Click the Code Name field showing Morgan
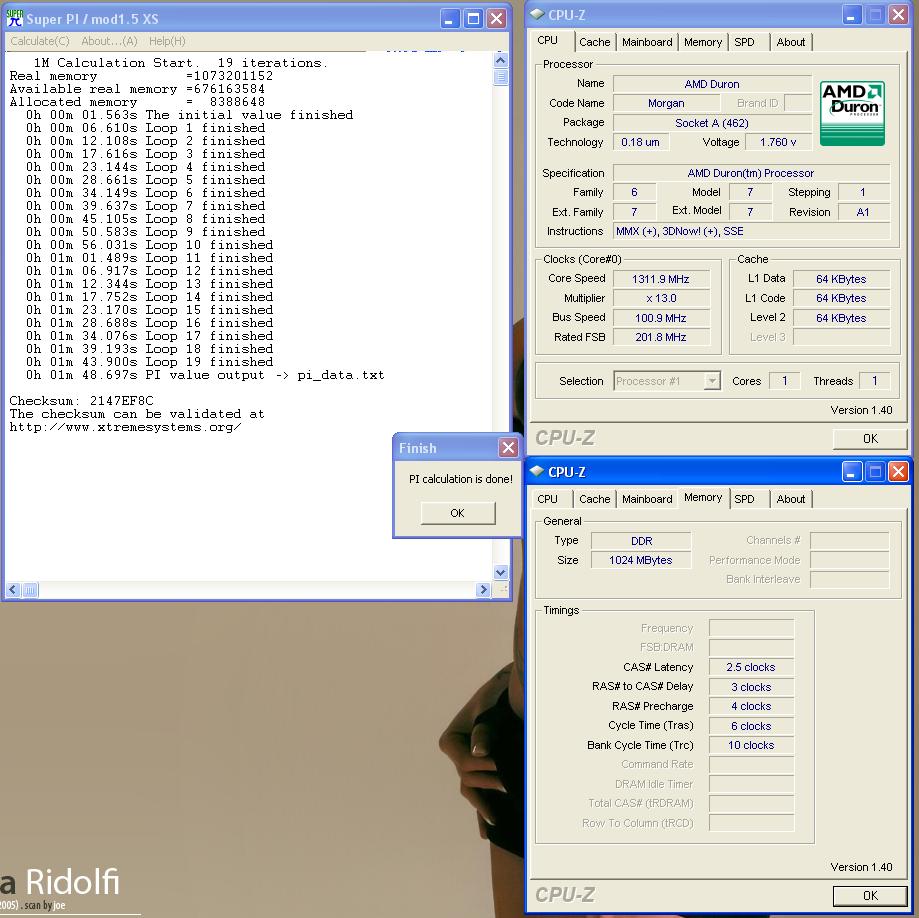Viewport: 919px width, 918px height. click(666, 103)
